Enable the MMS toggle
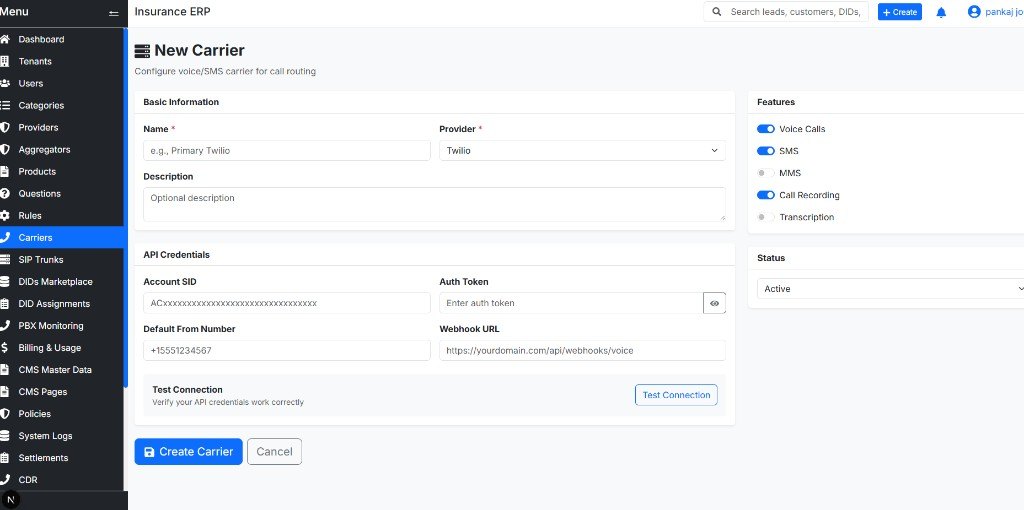 coord(765,173)
